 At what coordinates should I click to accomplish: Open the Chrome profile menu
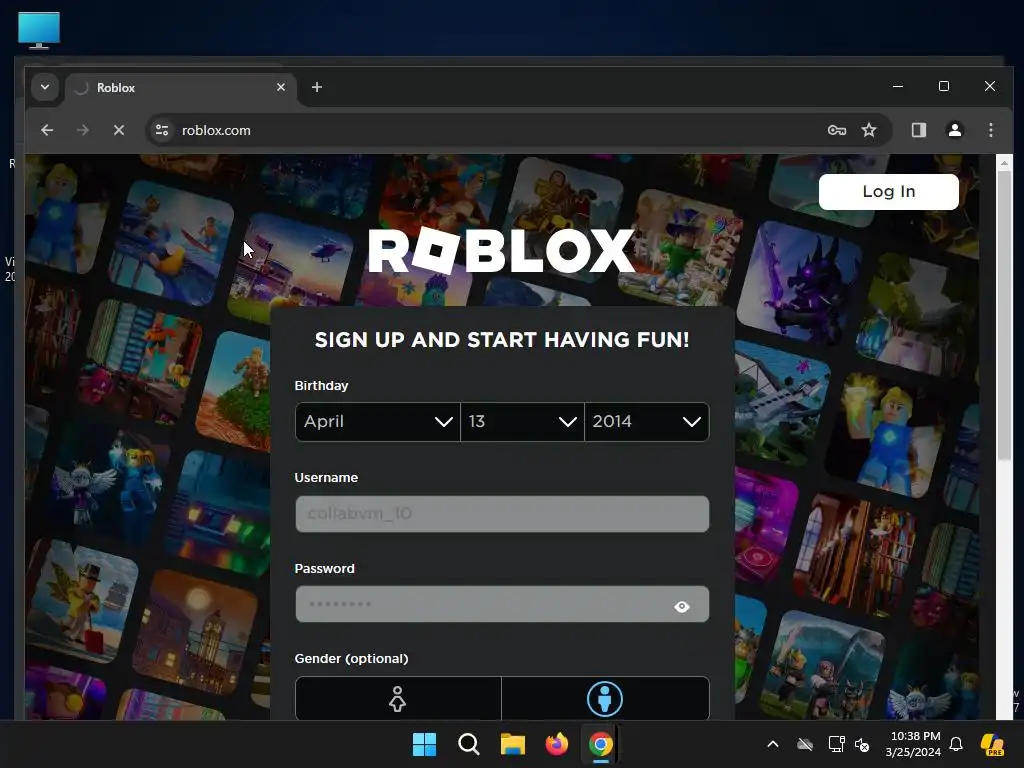click(x=955, y=130)
